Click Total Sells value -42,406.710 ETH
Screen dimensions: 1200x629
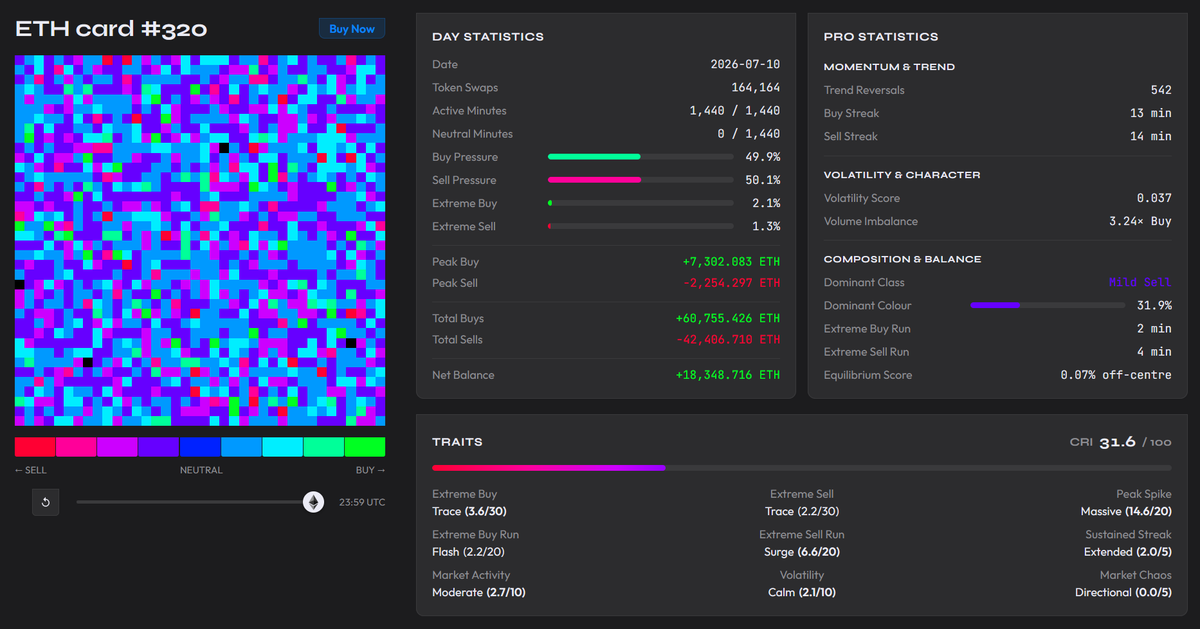(728, 340)
